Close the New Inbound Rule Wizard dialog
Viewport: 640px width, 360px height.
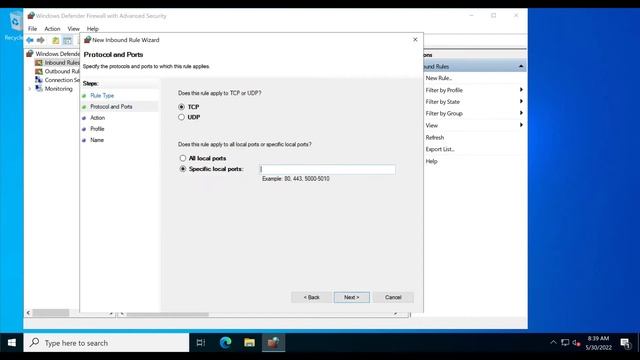pyautogui.click(x=415, y=40)
